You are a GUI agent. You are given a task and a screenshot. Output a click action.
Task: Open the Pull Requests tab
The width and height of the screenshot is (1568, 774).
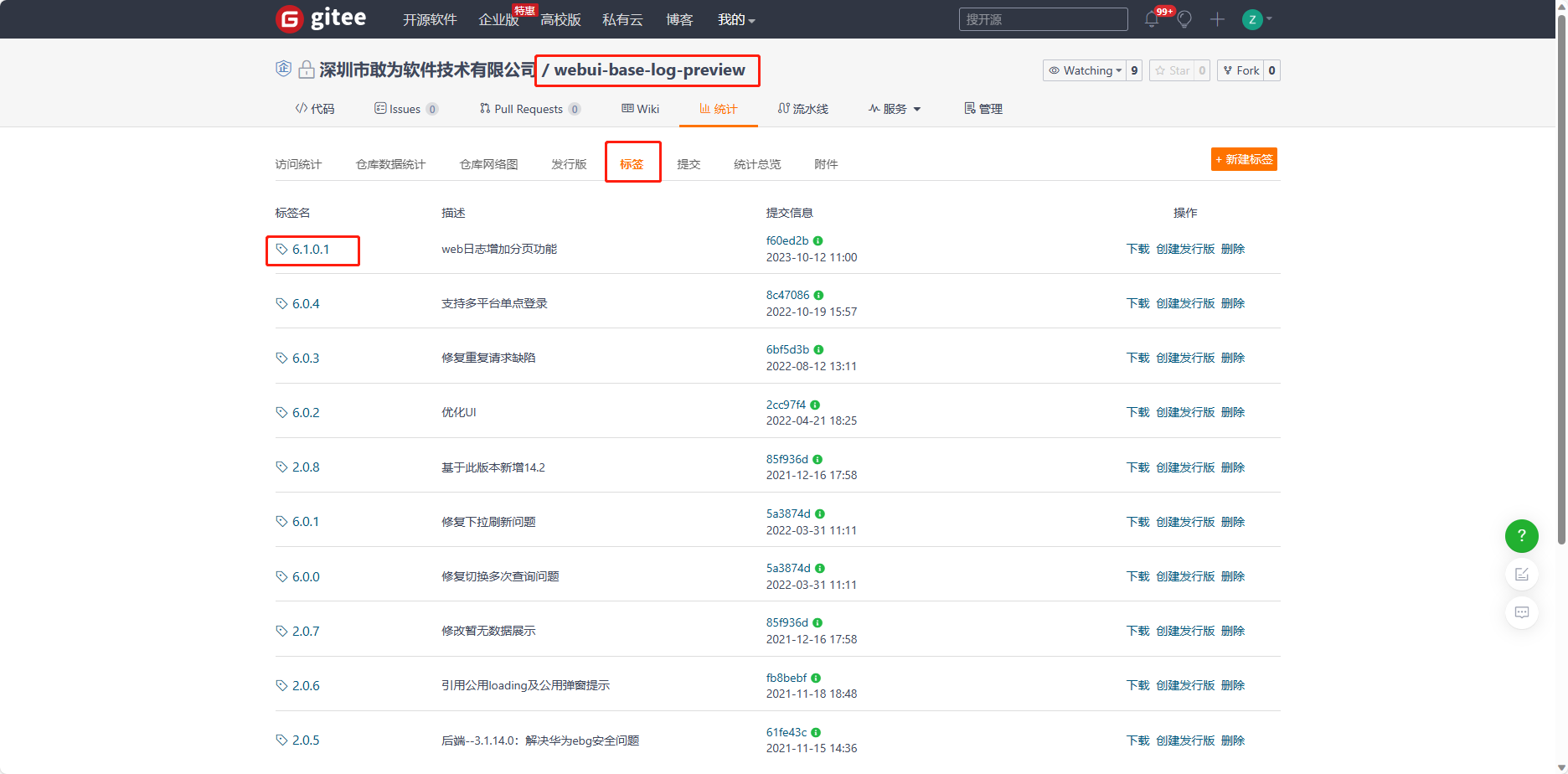530,109
